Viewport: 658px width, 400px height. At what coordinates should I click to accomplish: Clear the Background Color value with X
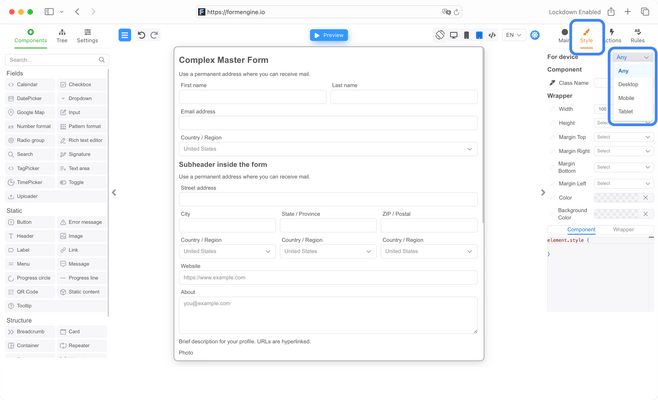pos(646,214)
